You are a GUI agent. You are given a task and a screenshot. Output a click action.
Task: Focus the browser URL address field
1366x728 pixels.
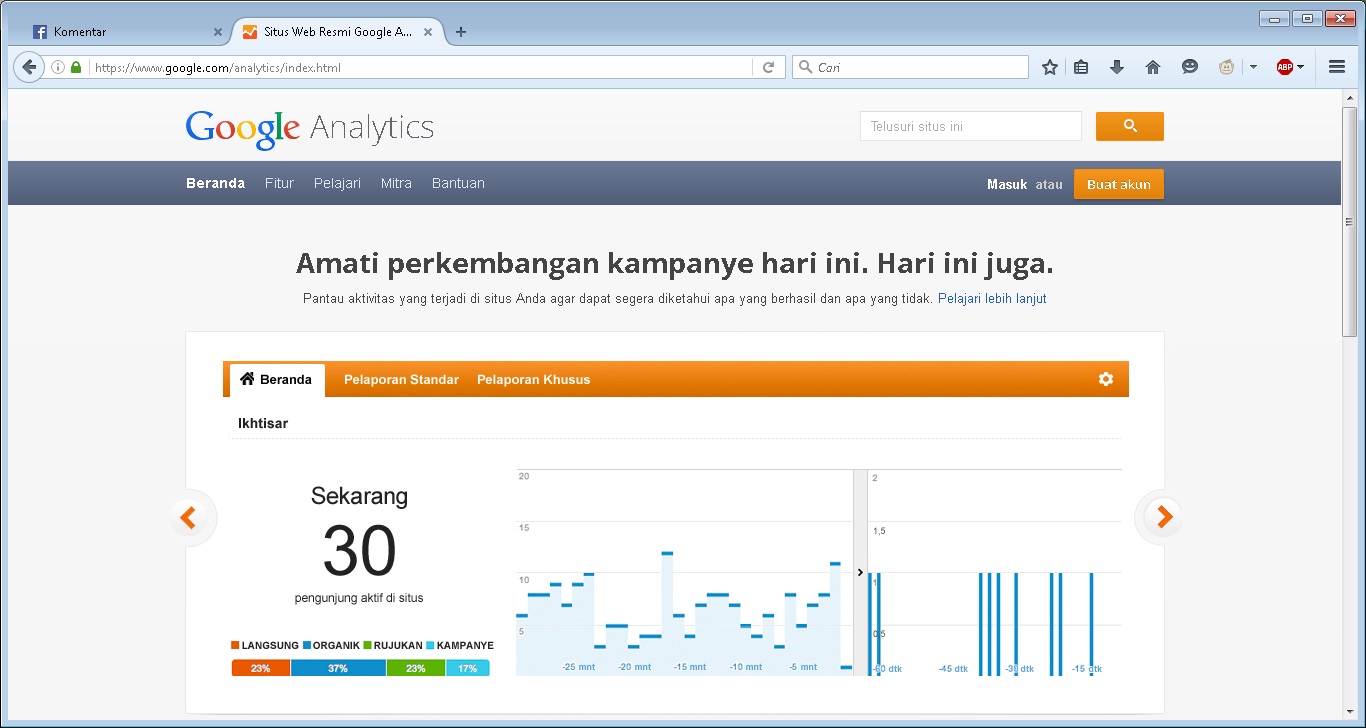coord(420,67)
